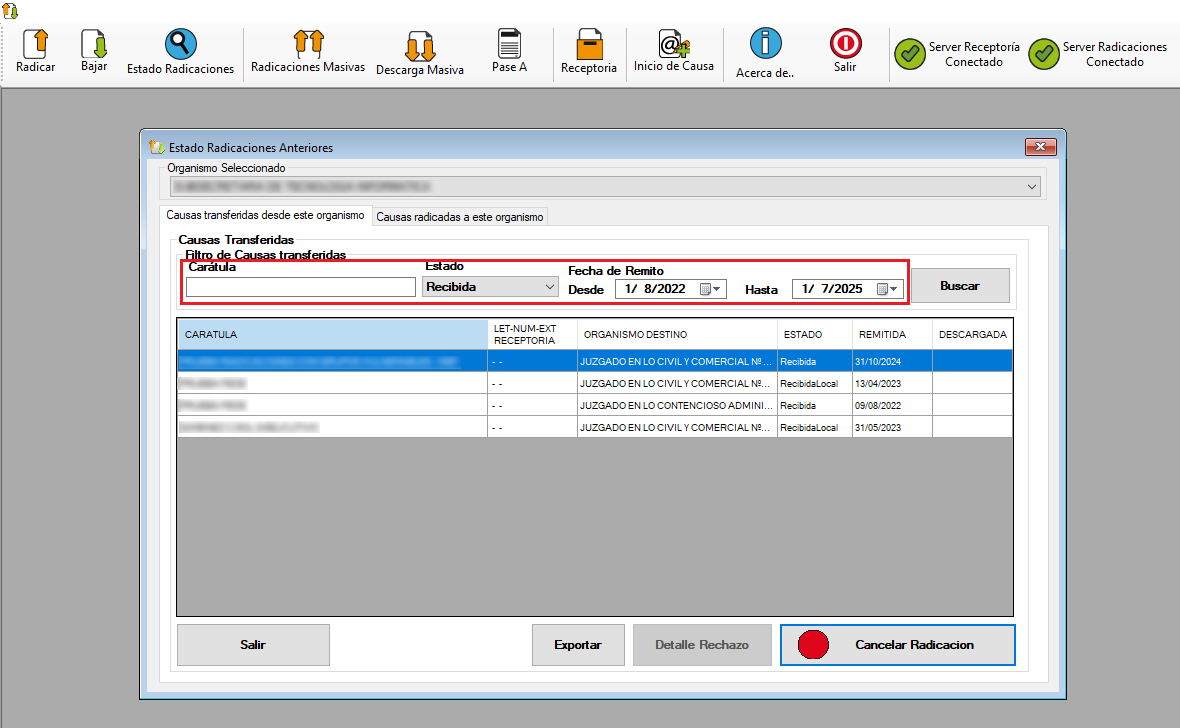Click the Radicar toolbar icon

pos(35,44)
